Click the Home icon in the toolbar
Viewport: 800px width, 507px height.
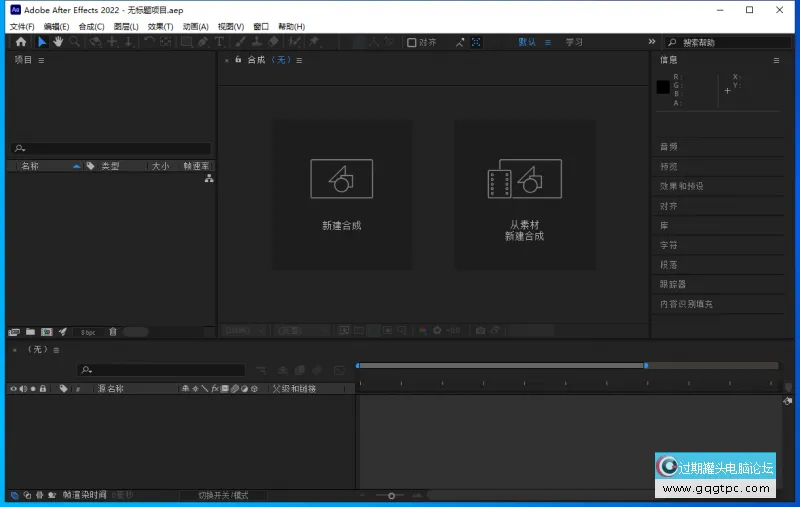pyautogui.click(x=21, y=42)
